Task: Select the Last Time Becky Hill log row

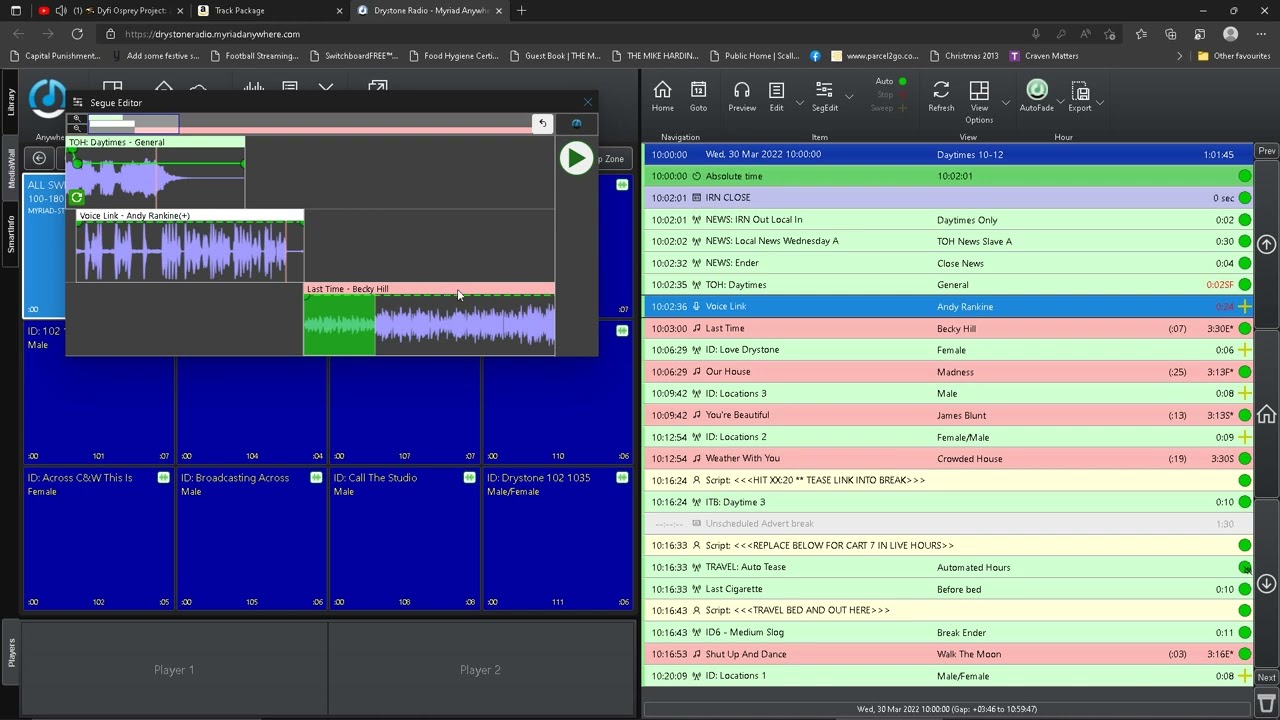Action: click(948, 328)
